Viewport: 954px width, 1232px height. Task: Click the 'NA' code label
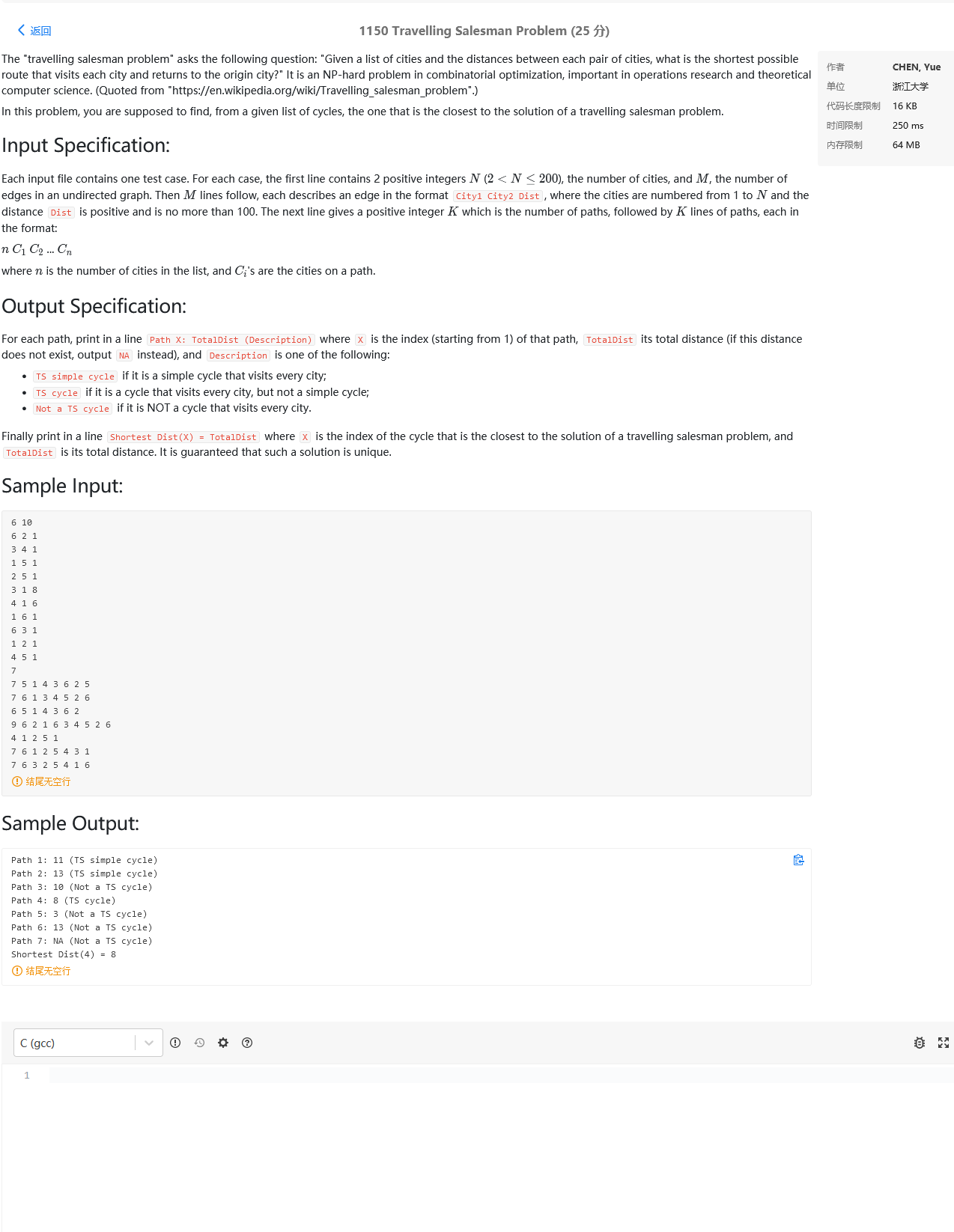coord(124,356)
